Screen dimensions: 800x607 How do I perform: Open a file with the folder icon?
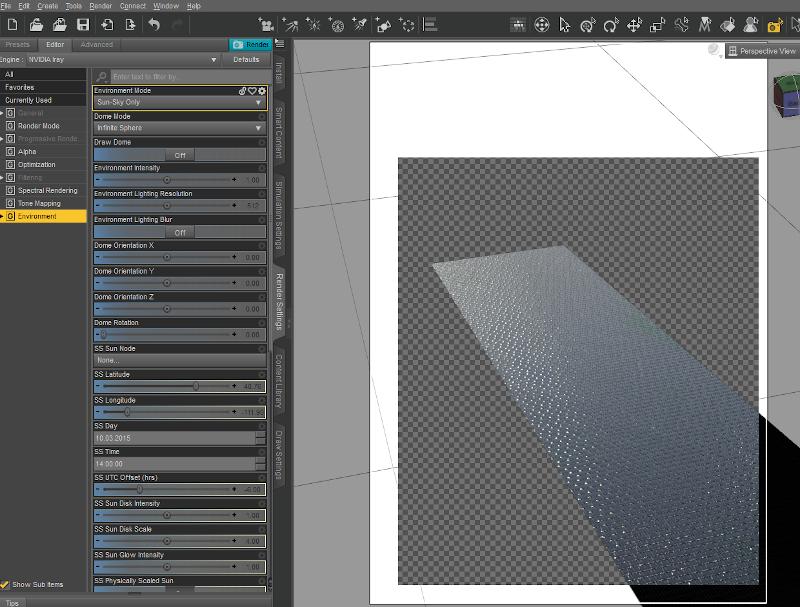[x=36, y=24]
